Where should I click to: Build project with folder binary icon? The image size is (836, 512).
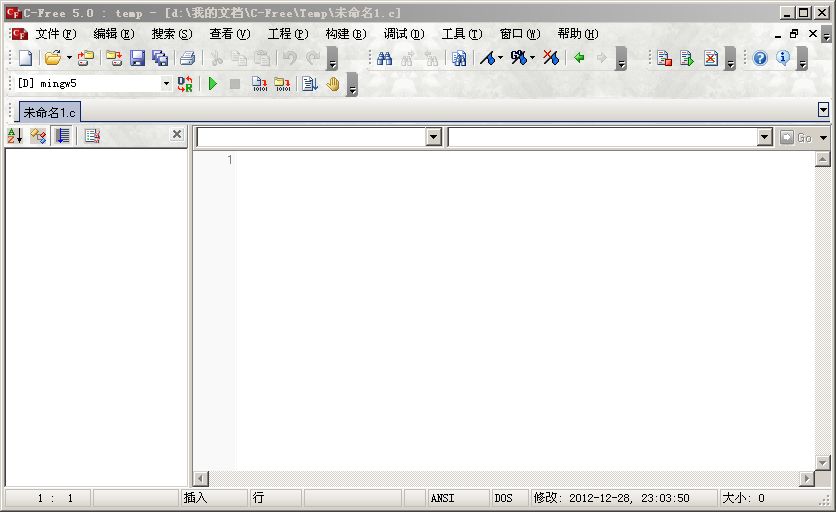tap(283, 84)
